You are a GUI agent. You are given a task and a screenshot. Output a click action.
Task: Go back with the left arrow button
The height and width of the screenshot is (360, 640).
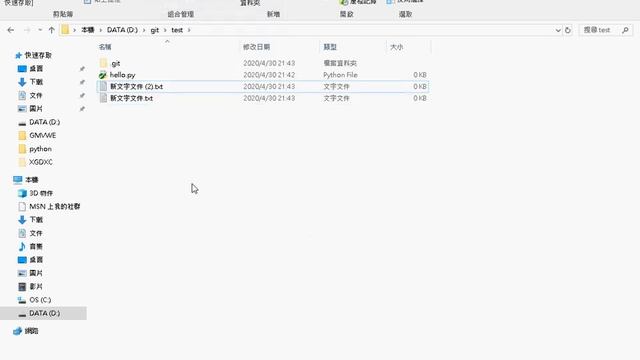[11, 30]
